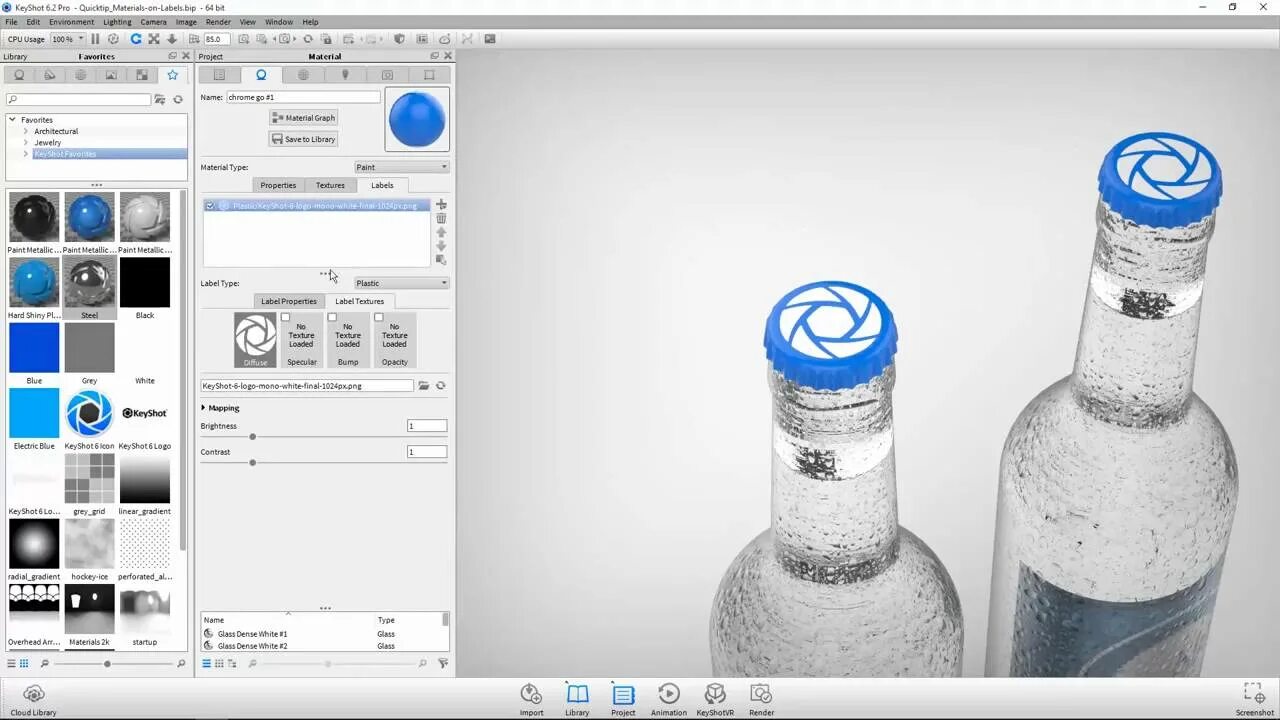Open the Library panel from bottom toolbar
Image resolution: width=1280 pixels, height=720 pixels.
point(577,700)
